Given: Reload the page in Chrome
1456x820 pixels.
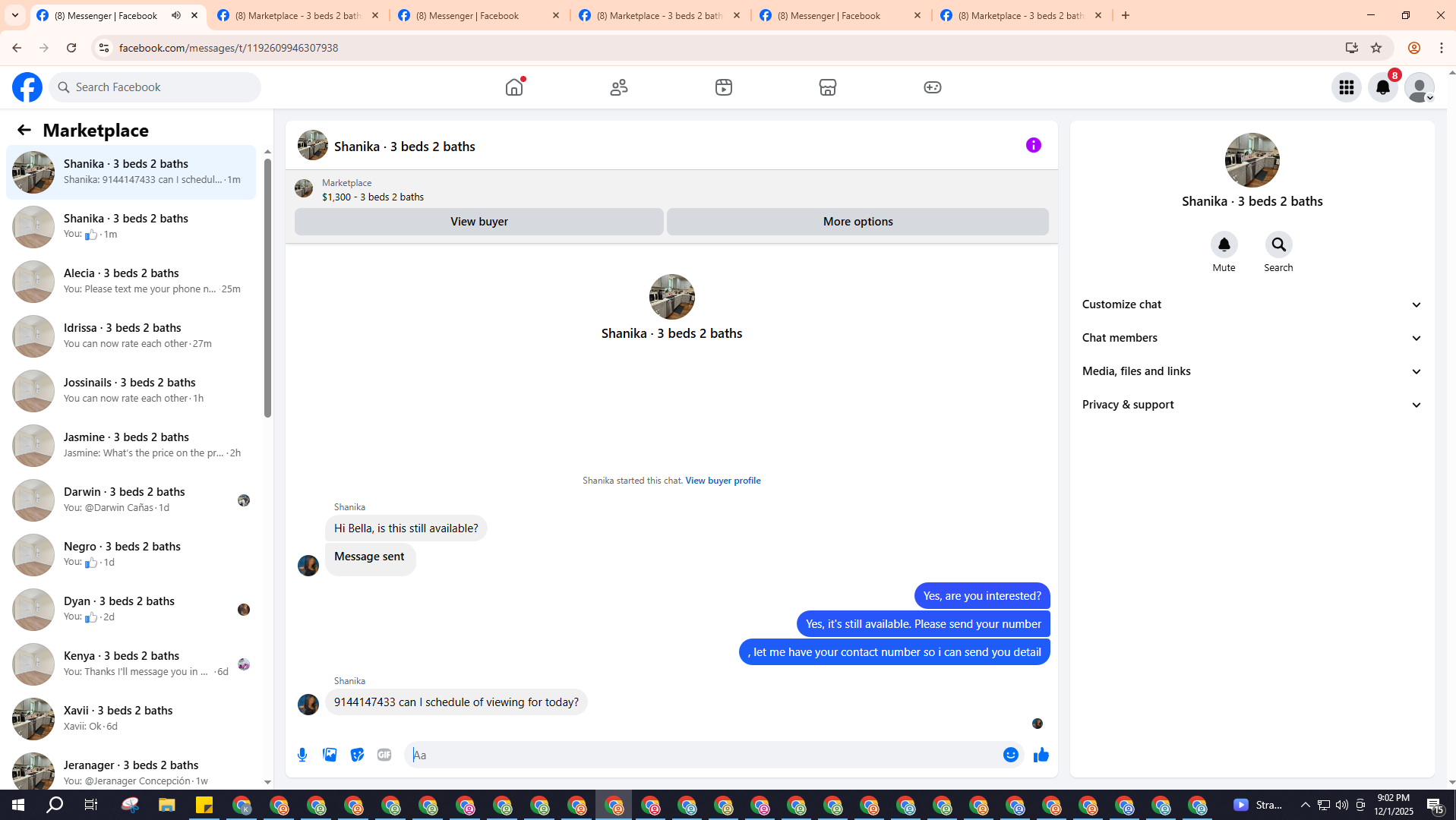Looking at the screenshot, I should pos(71,48).
